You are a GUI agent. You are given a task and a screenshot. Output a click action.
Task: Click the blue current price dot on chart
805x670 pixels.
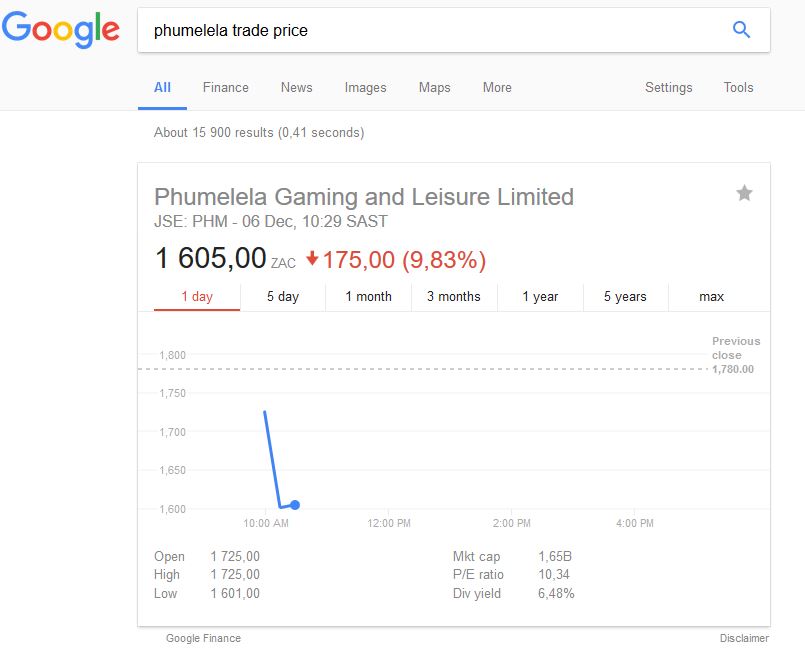[x=295, y=505]
